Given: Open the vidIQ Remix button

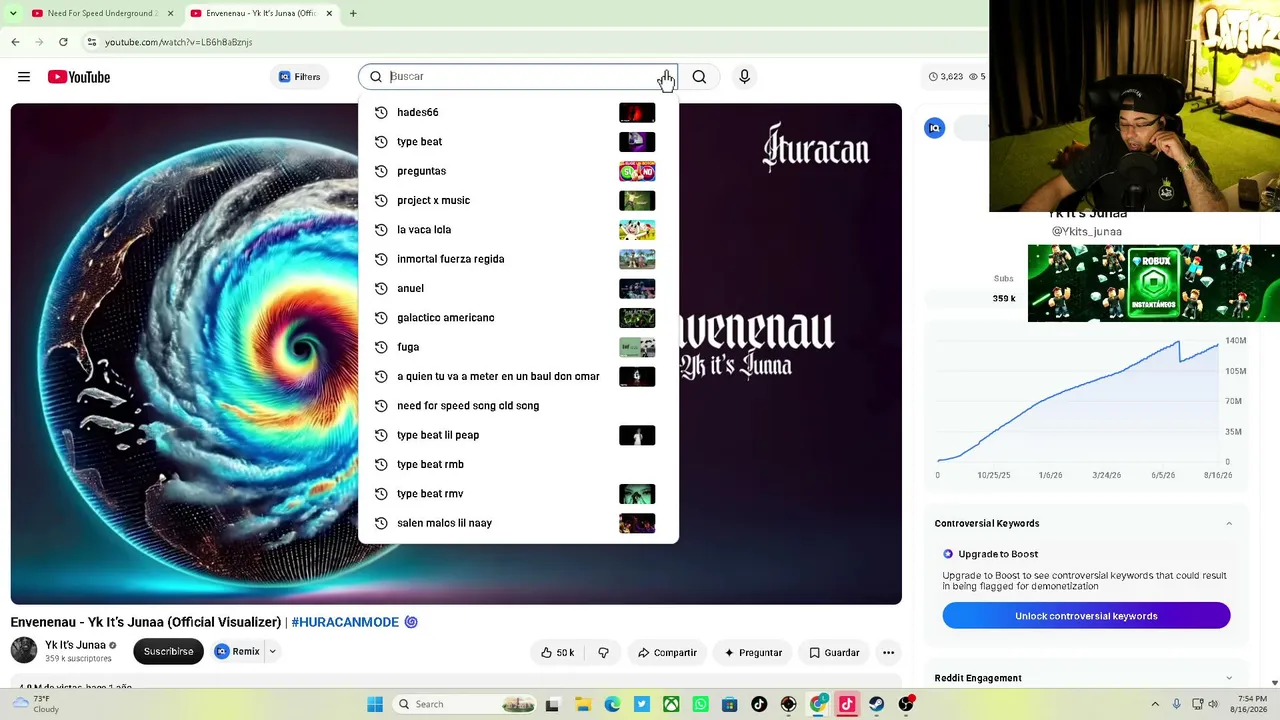Looking at the screenshot, I should [237, 652].
